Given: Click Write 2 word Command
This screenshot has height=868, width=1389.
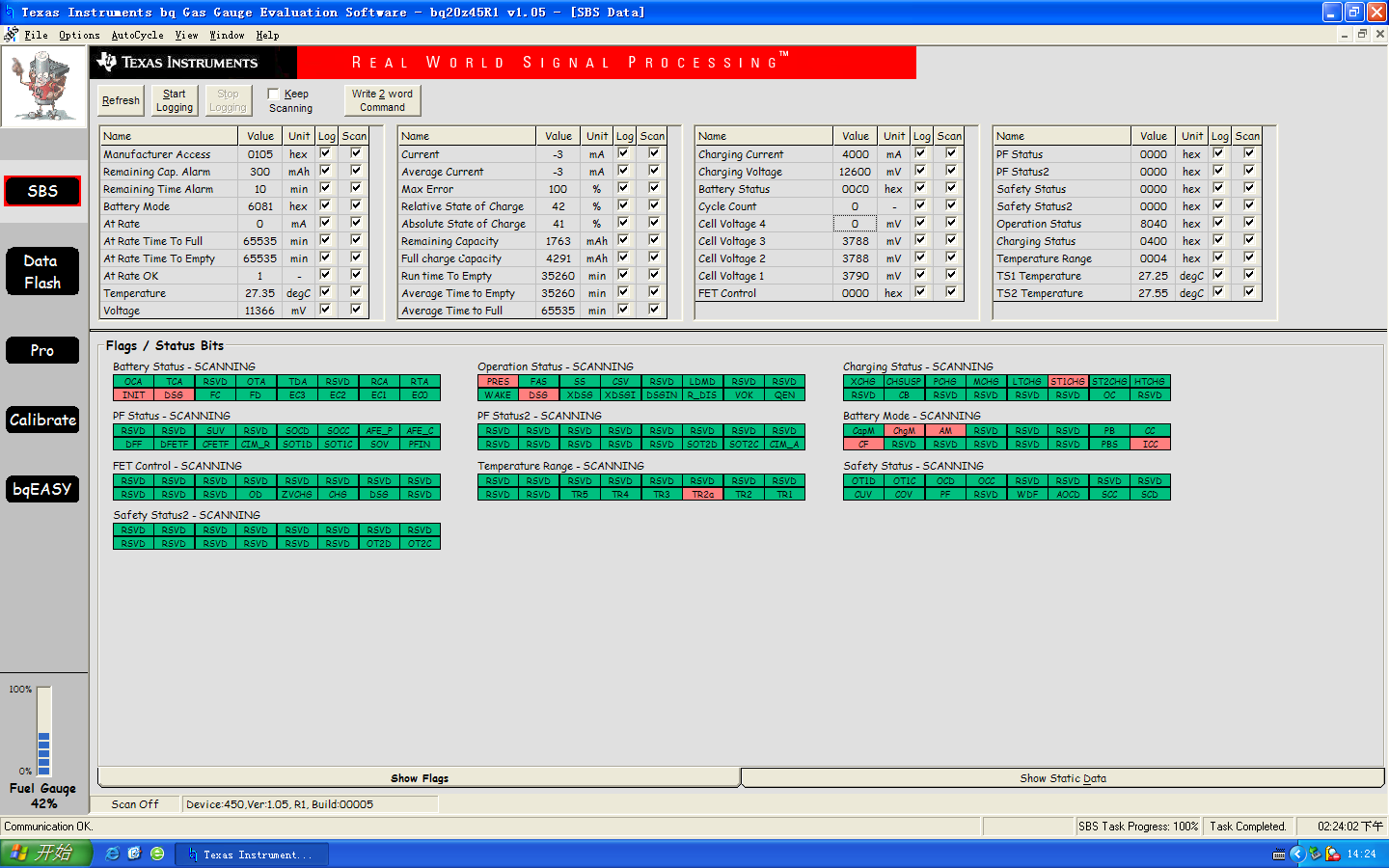Looking at the screenshot, I should click(x=383, y=100).
